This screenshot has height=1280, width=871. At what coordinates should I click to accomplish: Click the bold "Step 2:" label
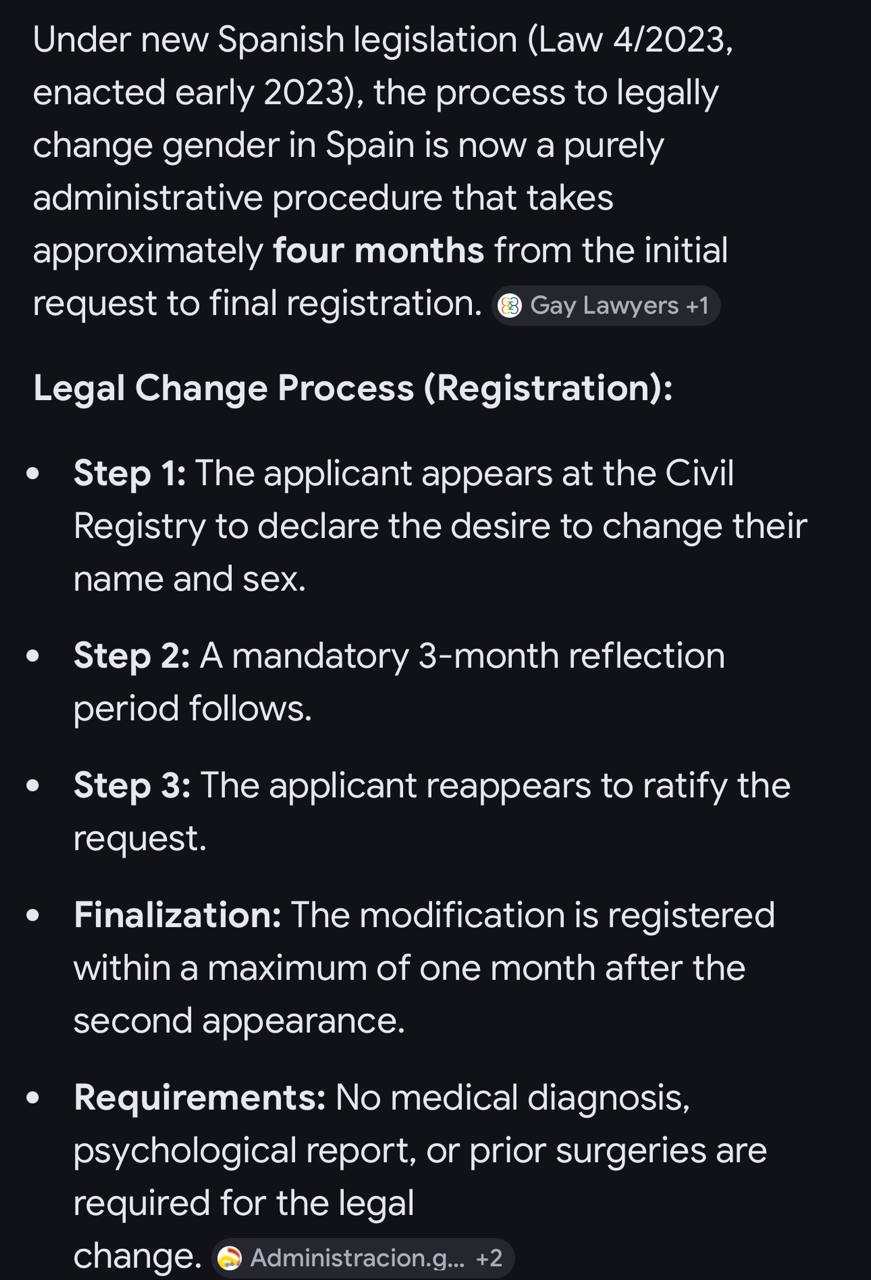tap(132, 656)
